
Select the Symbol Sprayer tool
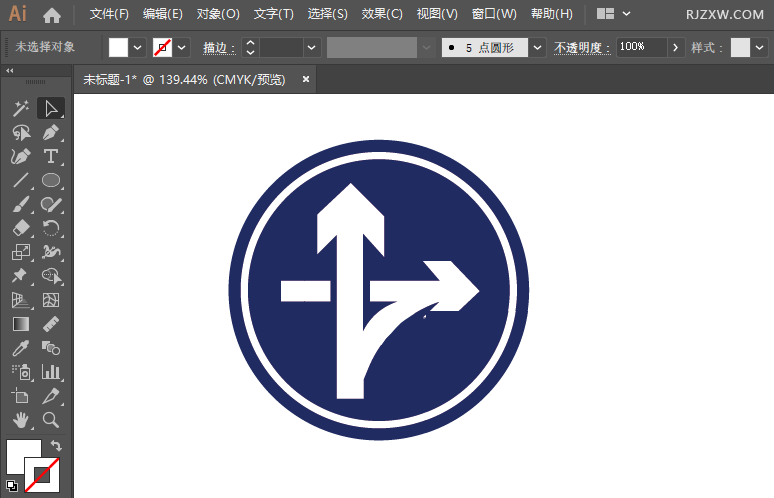21,372
